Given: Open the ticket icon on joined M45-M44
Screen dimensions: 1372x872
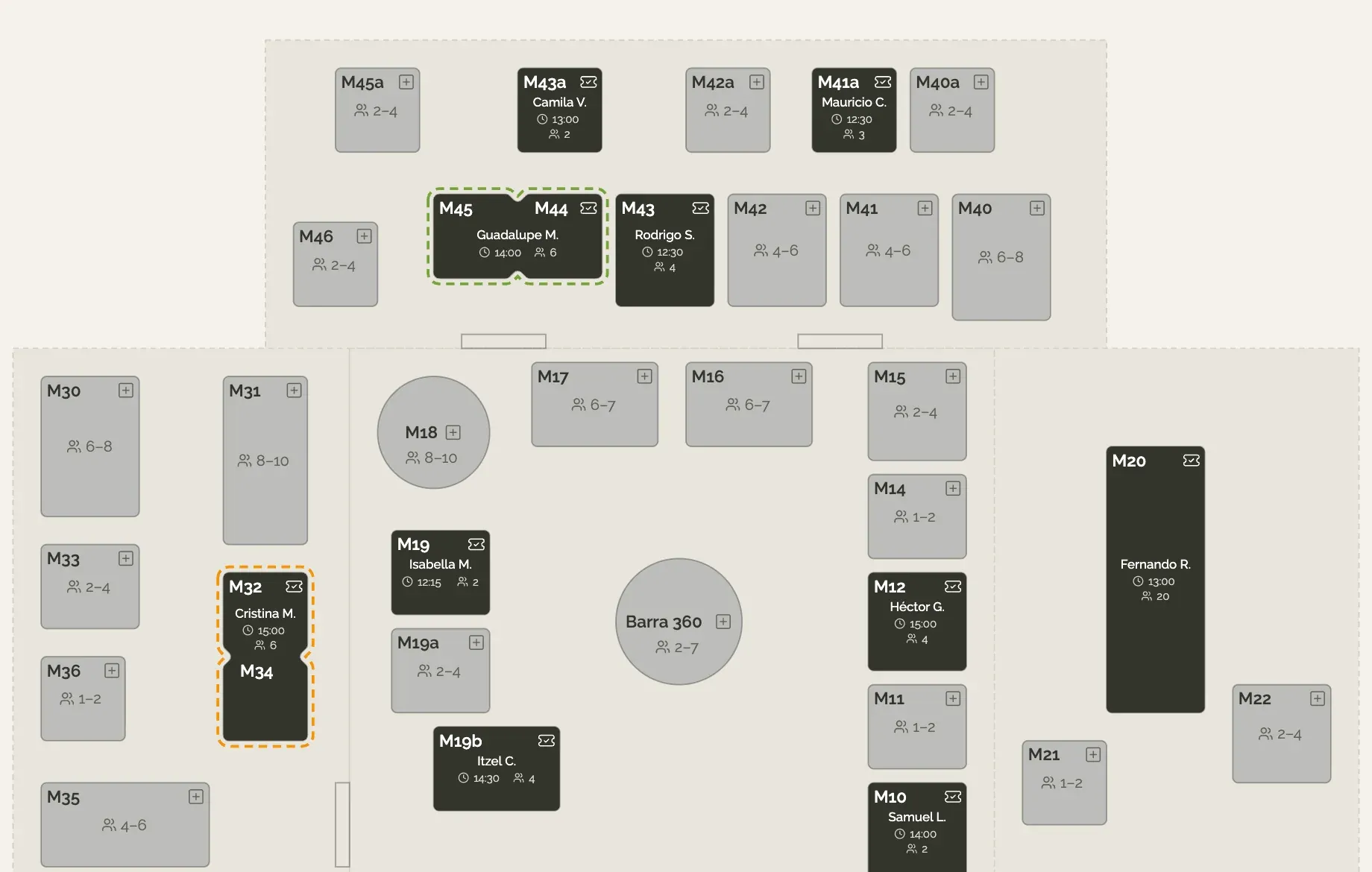Looking at the screenshot, I should [588, 208].
